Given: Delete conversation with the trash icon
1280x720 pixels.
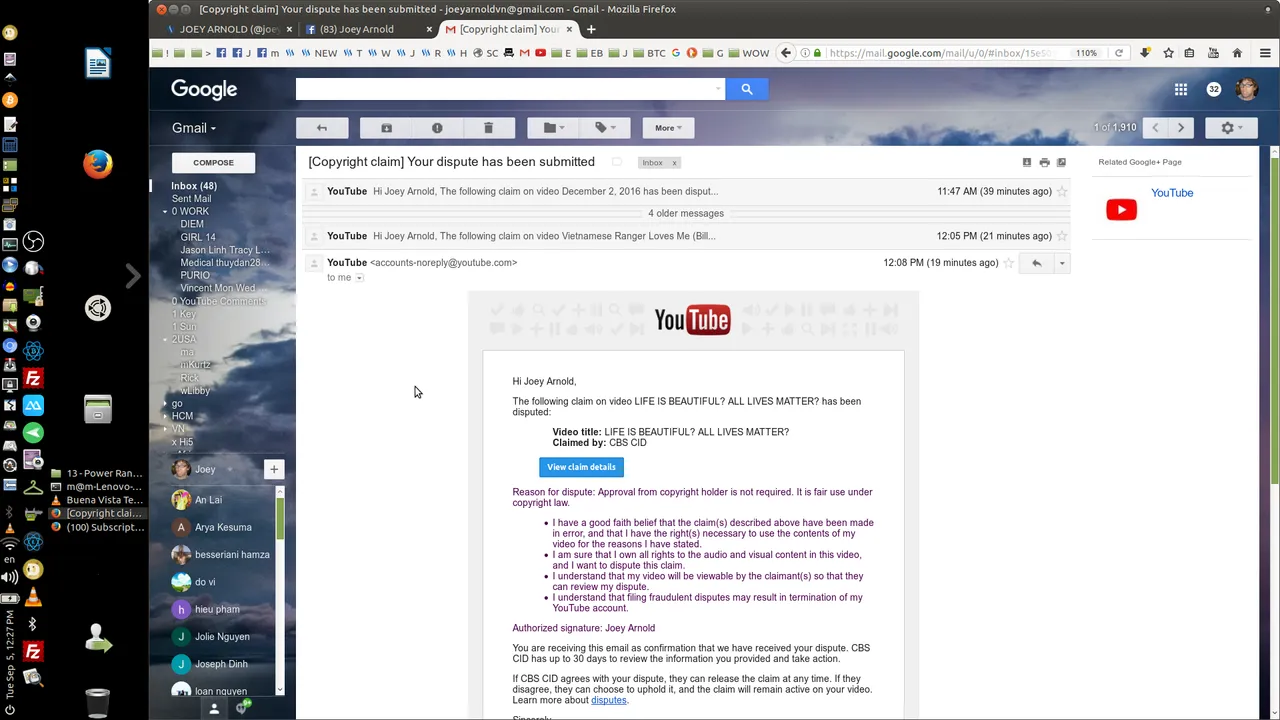Looking at the screenshot, I should tap(488, 128).
